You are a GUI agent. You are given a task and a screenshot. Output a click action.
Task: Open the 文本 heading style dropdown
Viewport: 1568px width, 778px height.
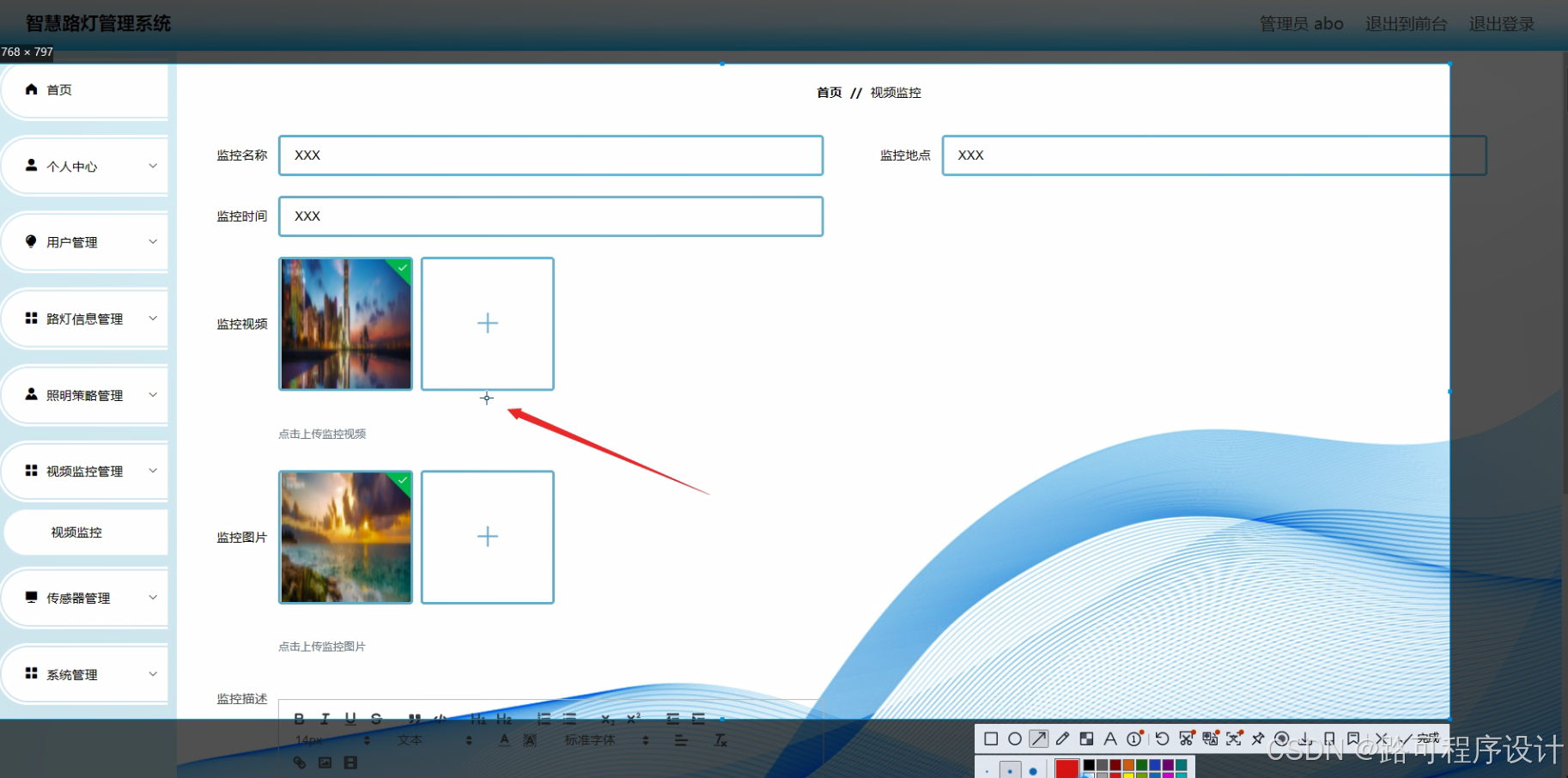[x=434, y=740]
